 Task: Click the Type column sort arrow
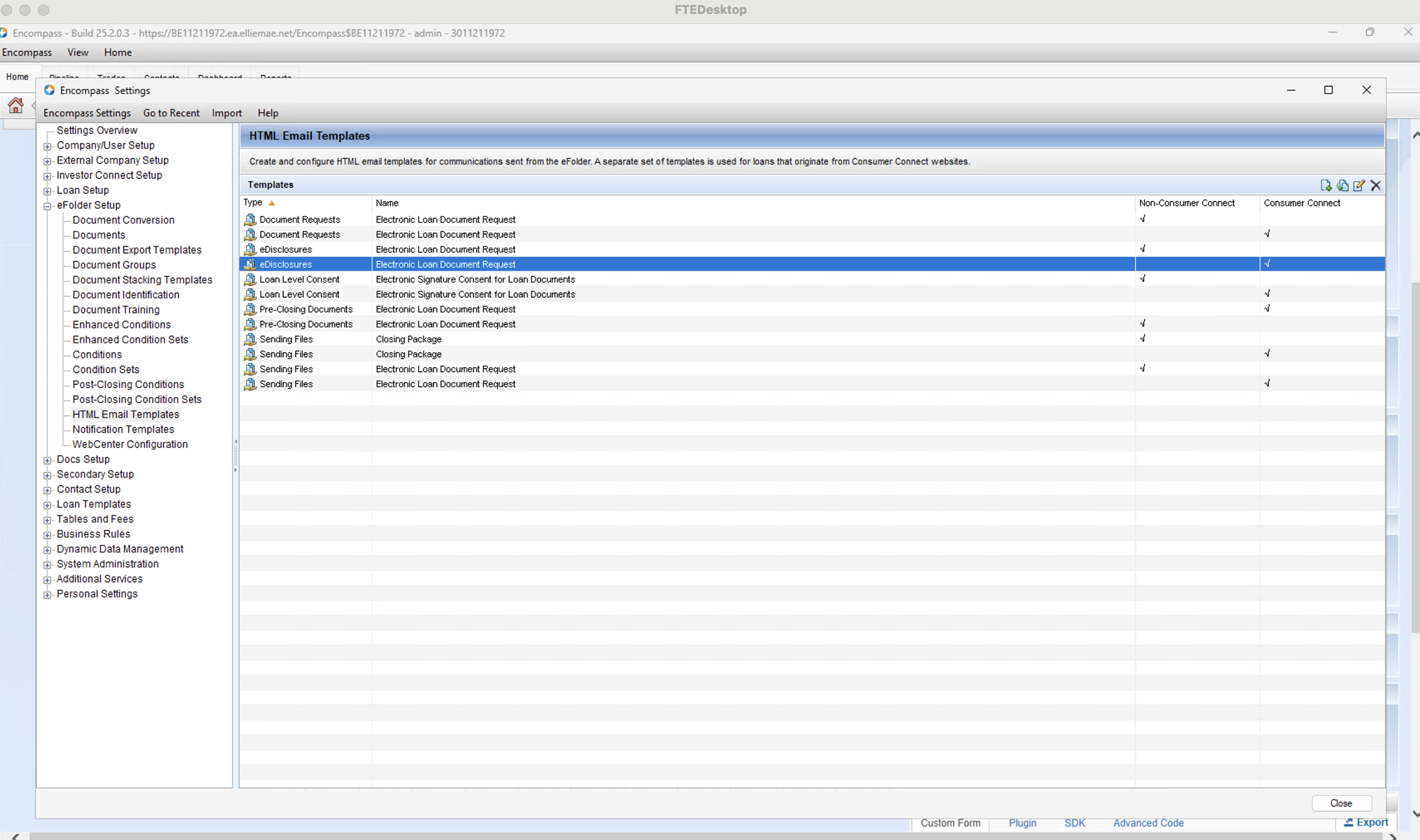[271, 203]
